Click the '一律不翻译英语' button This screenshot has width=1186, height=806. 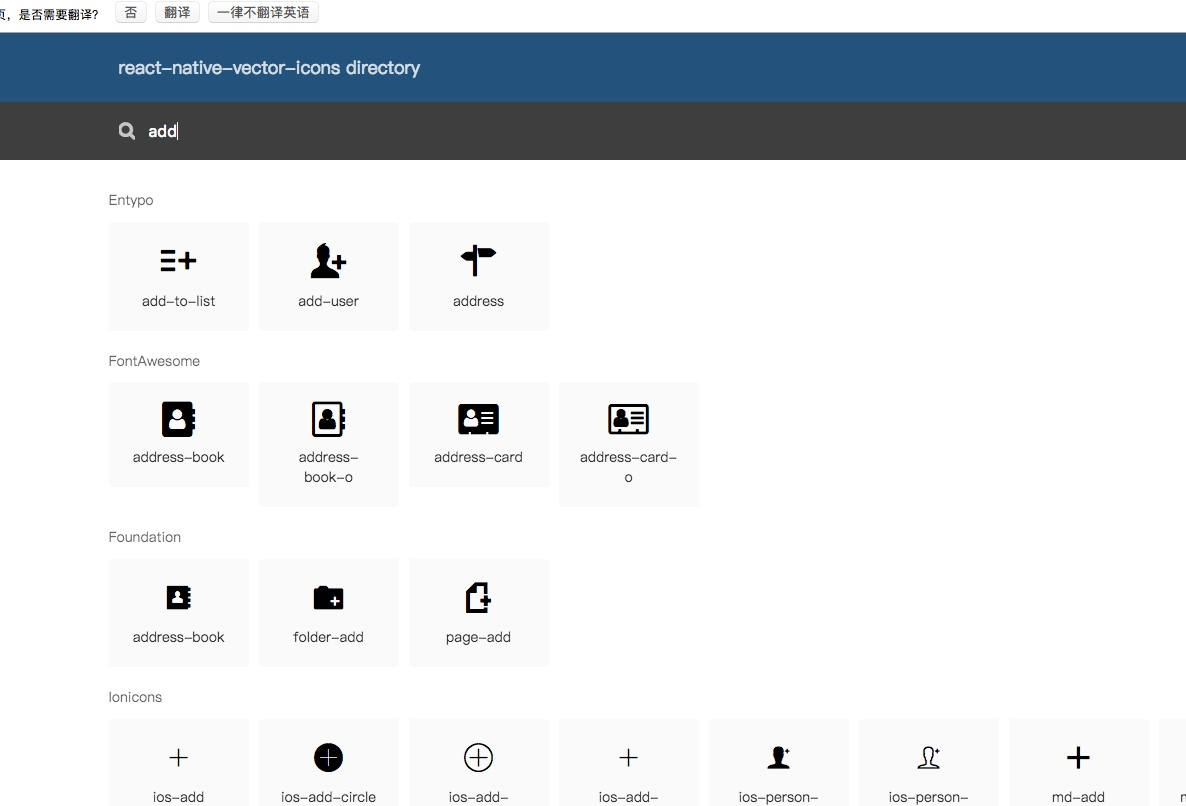(x=263, y=12)
